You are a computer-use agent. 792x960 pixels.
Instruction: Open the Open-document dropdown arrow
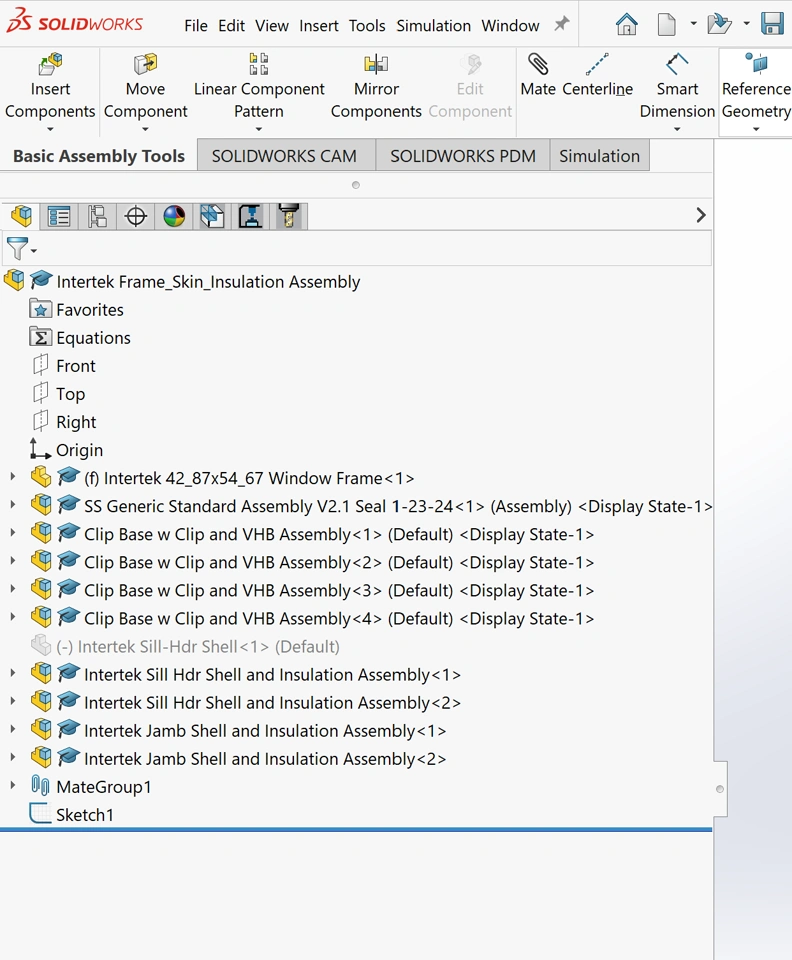(747, 24)
